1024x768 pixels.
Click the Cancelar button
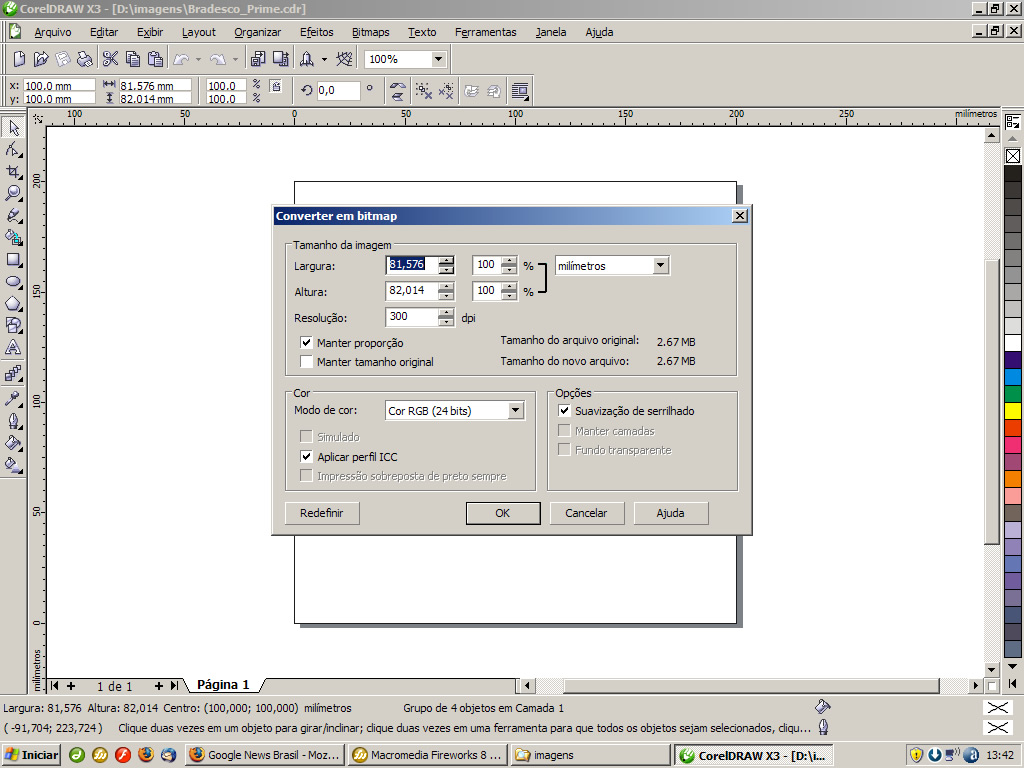(586, 513)
